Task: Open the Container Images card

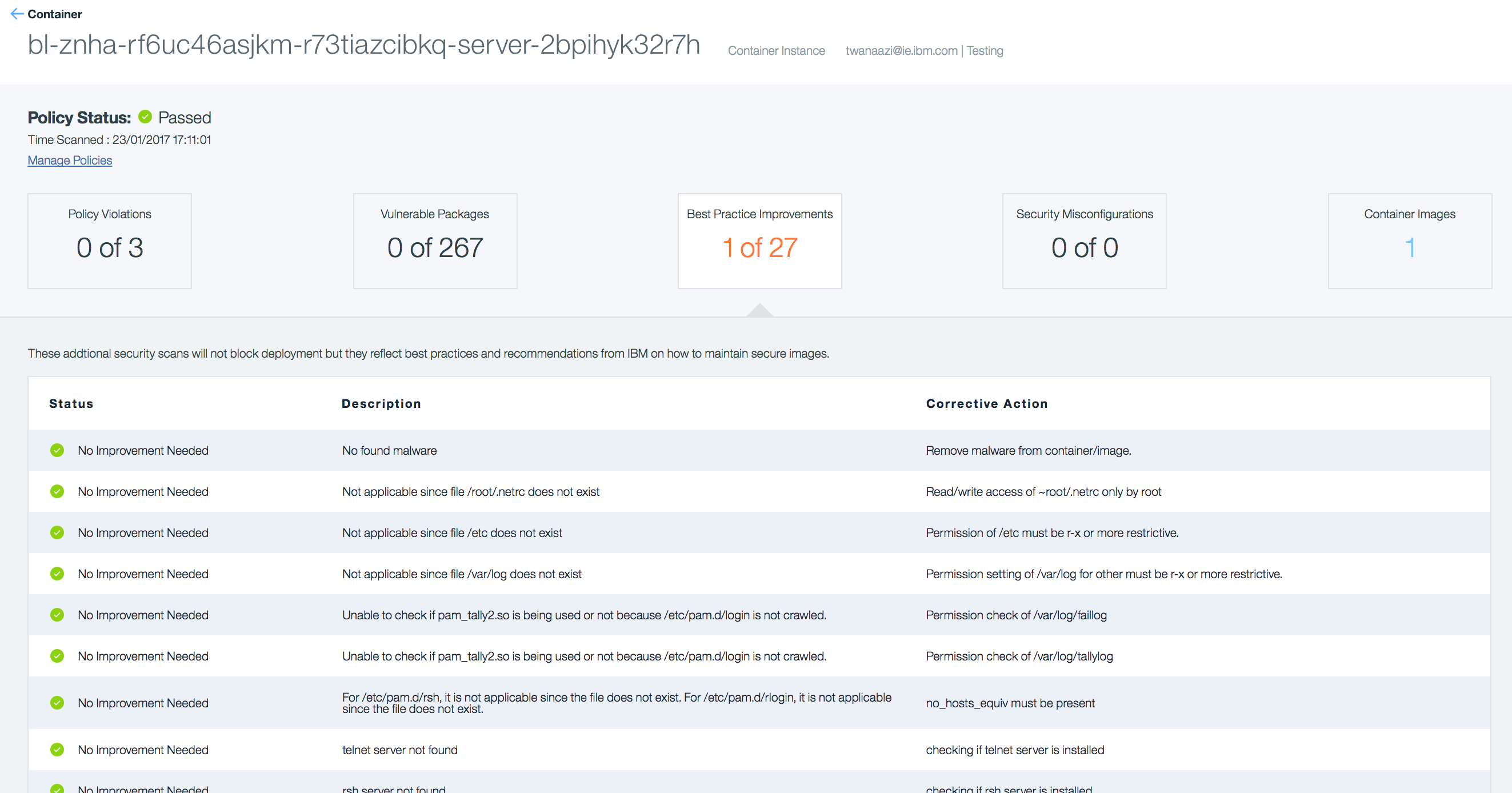Action: click(1409, 241)
